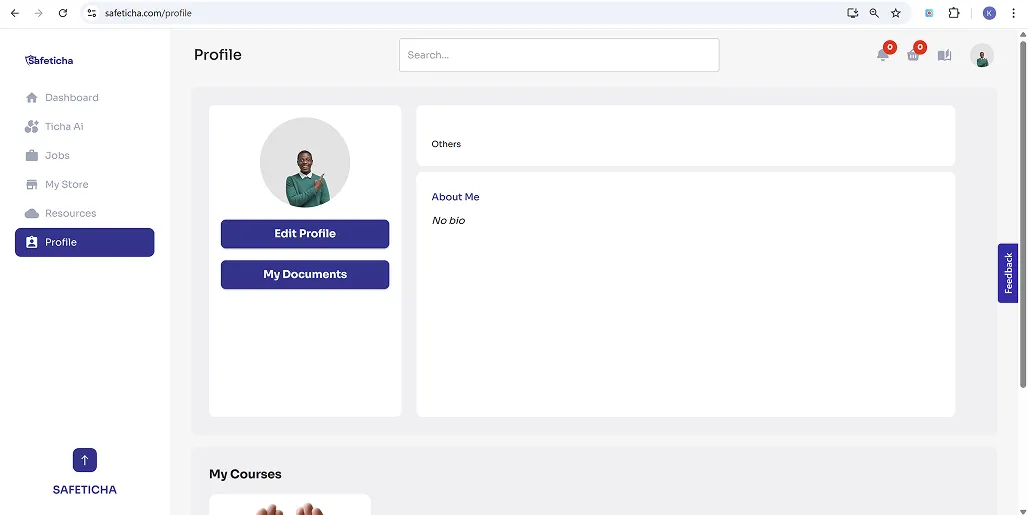Open My Store from sidebar
Image resolution: width=1028 pixels, height=515 pixels.
85,184
